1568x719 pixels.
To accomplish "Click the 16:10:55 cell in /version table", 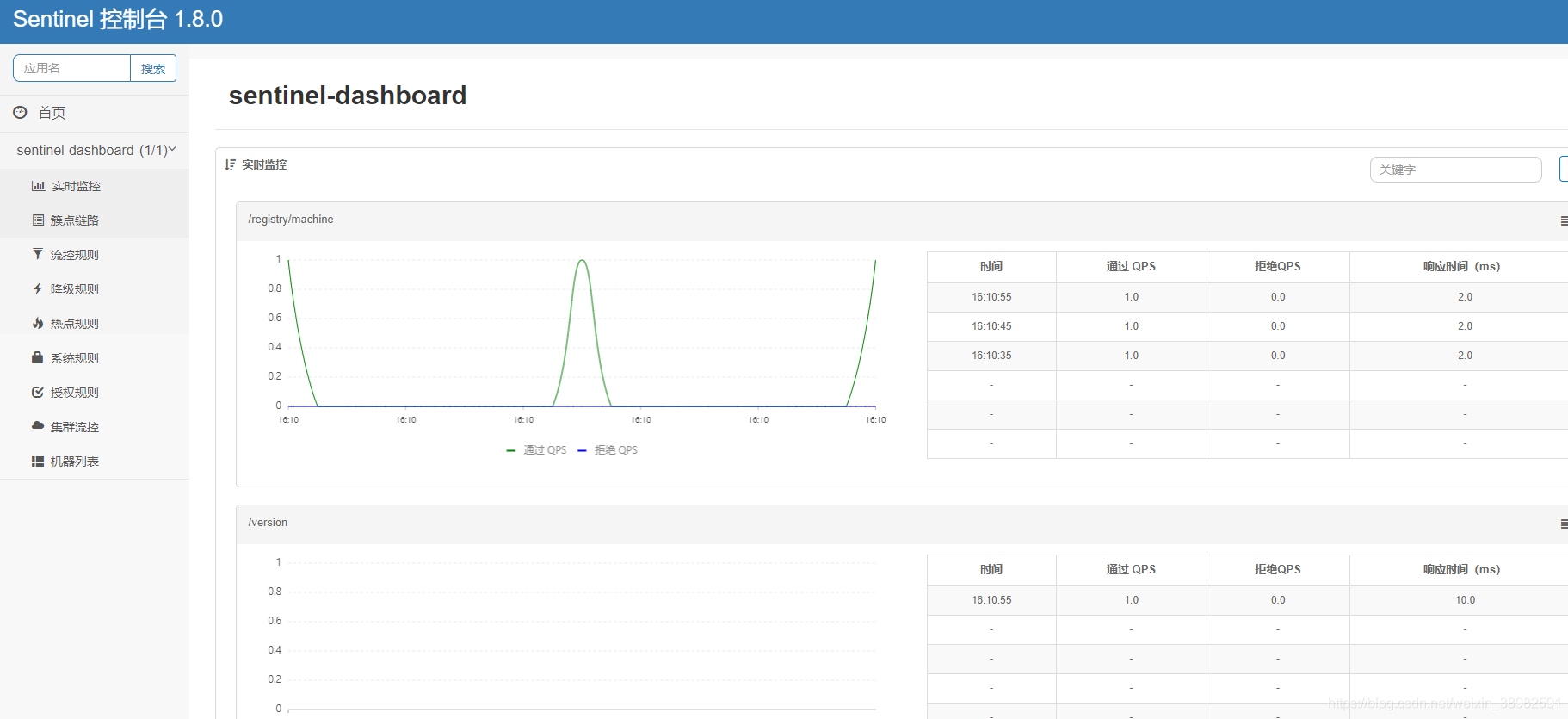I will 991,600.
